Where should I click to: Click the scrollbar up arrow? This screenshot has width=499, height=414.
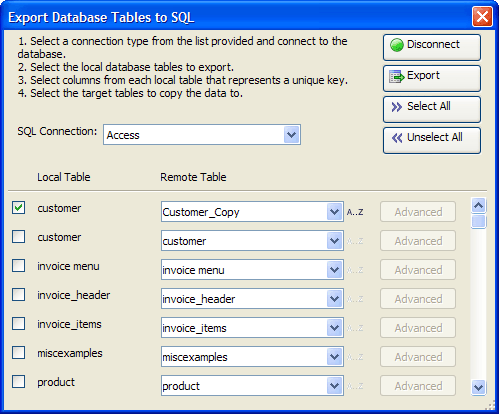pyautogui.click(x=479, y=205)
